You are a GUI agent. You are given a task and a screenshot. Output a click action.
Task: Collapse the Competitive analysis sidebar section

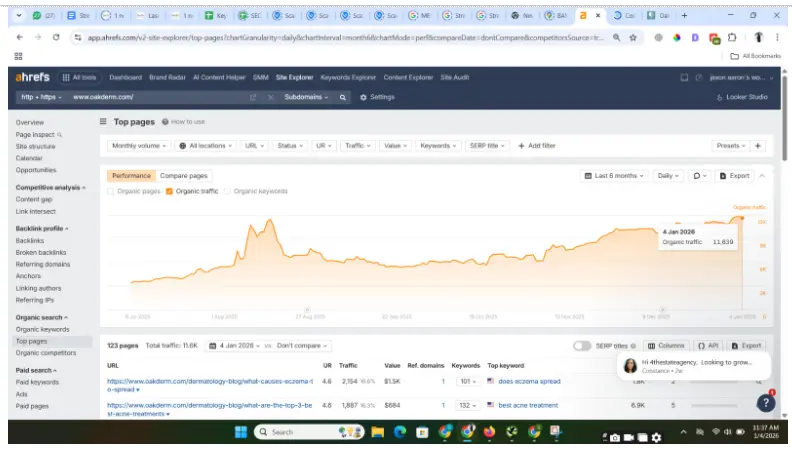[x=51, y=187]
